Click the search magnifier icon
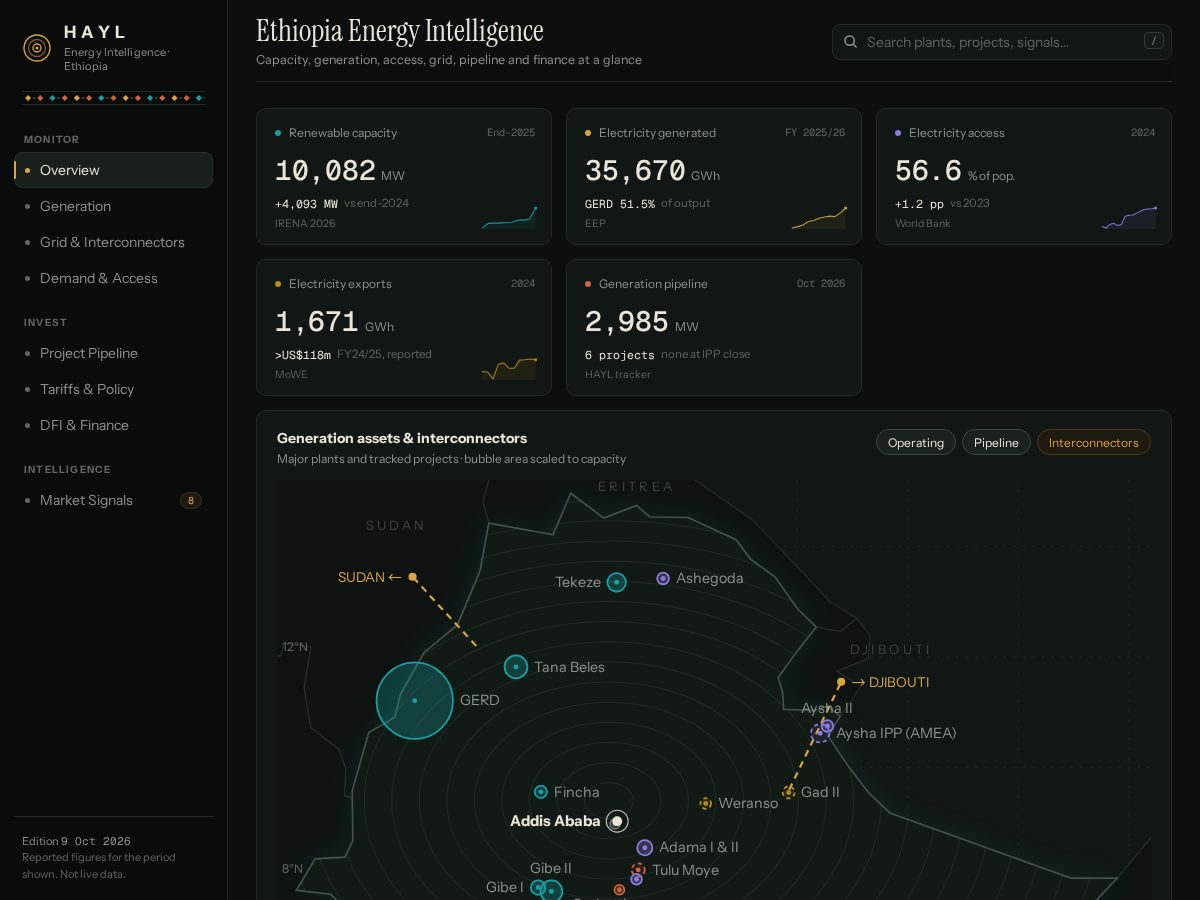This screenshot has width=1200, height=900. 851,42
